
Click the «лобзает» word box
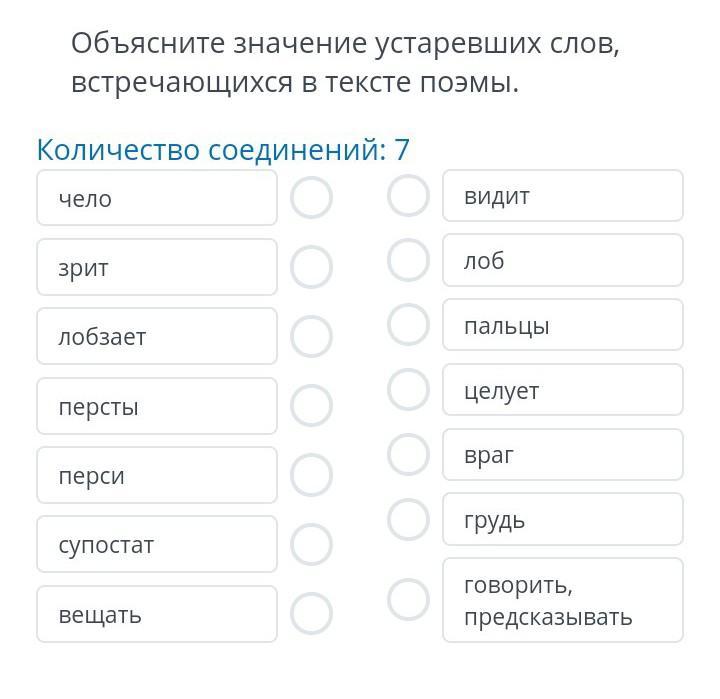click(x=157, y=336)
